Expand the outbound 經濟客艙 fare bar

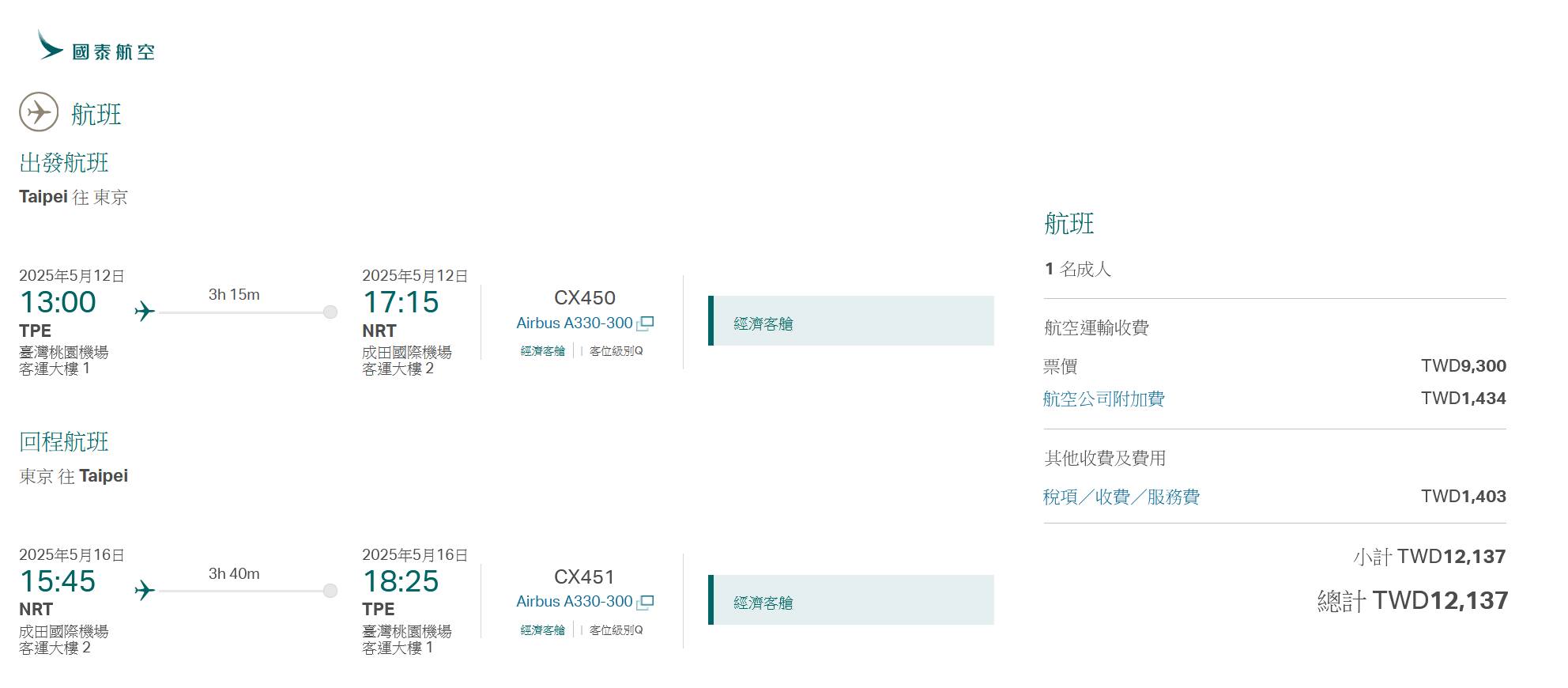[852, 321]
